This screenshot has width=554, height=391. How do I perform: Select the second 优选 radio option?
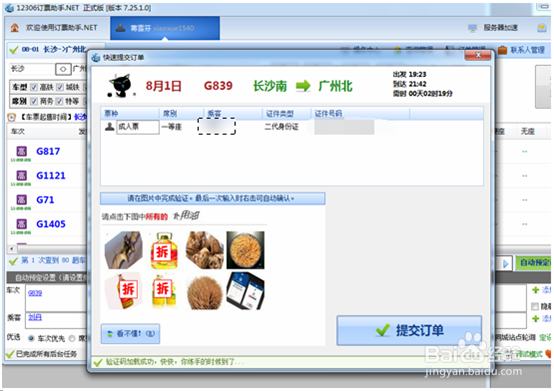click(72, 338)
